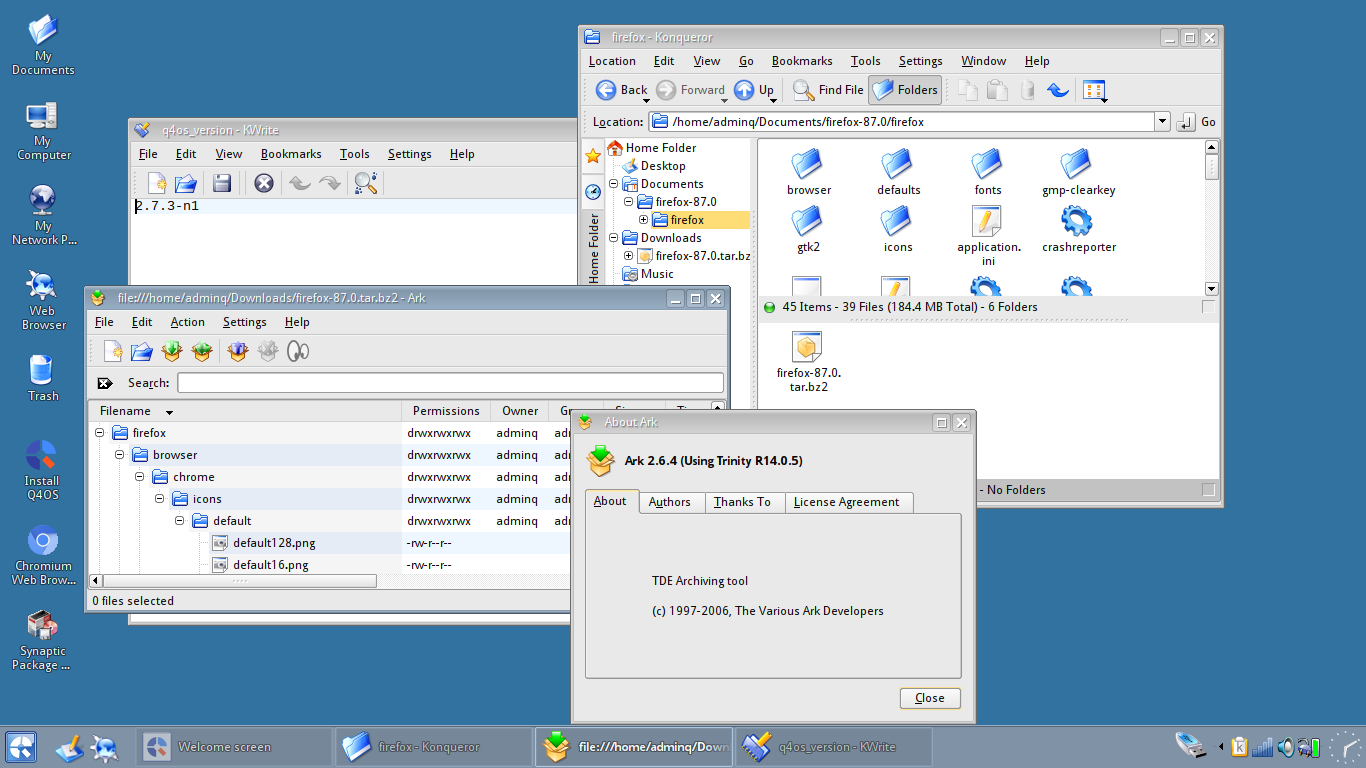Screen dimensions: 1366x768
Task: Collapse the Documents tree node in Konqueror
Action: coord(614,184)
